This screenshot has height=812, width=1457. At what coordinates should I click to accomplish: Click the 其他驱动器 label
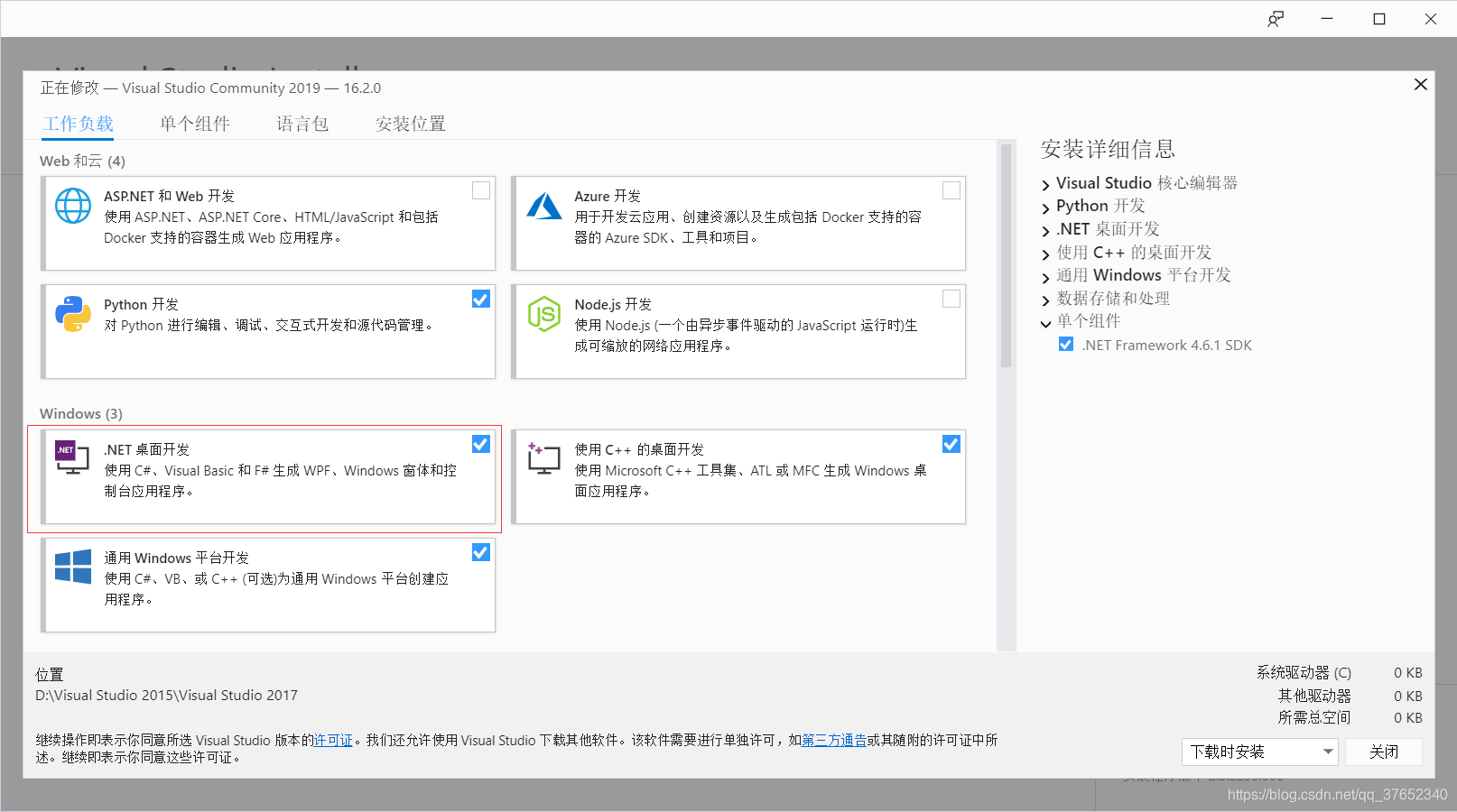[1314, 696]
